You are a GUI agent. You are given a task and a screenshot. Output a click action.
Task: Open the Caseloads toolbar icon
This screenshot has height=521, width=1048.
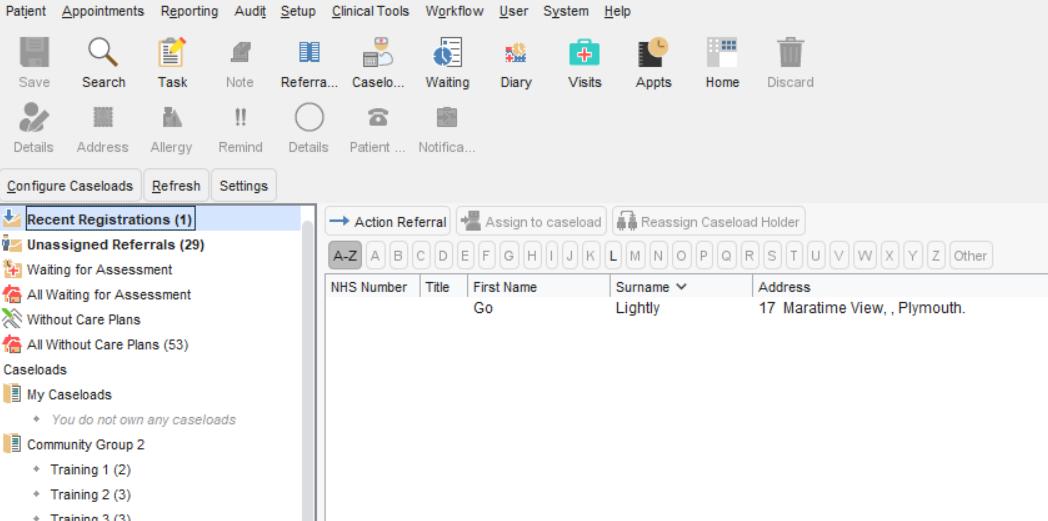pyautogui.click(x=378, y=53)
